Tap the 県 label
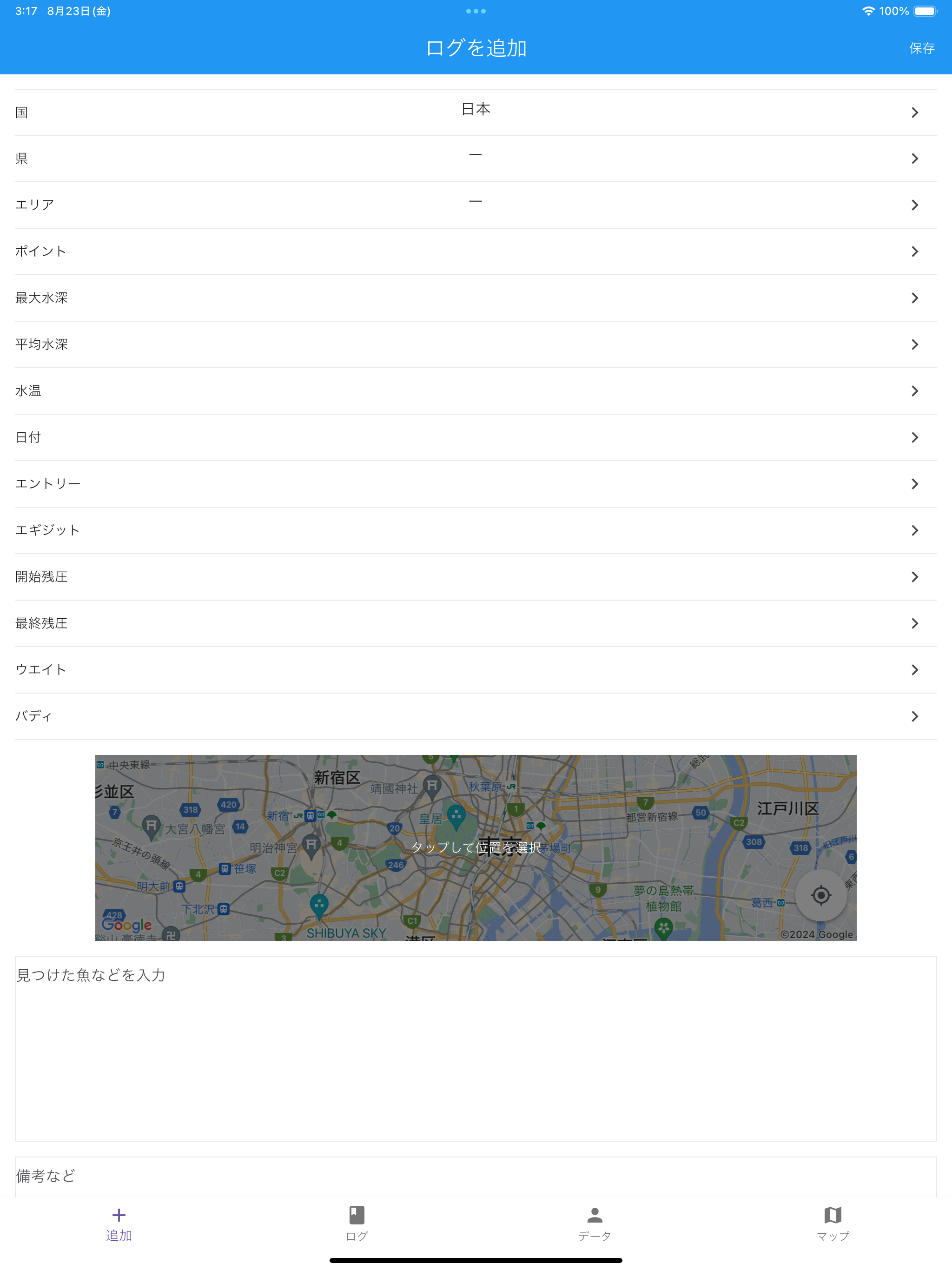Viewport: 952px width, 1270px height. click(x=22, y=159)
